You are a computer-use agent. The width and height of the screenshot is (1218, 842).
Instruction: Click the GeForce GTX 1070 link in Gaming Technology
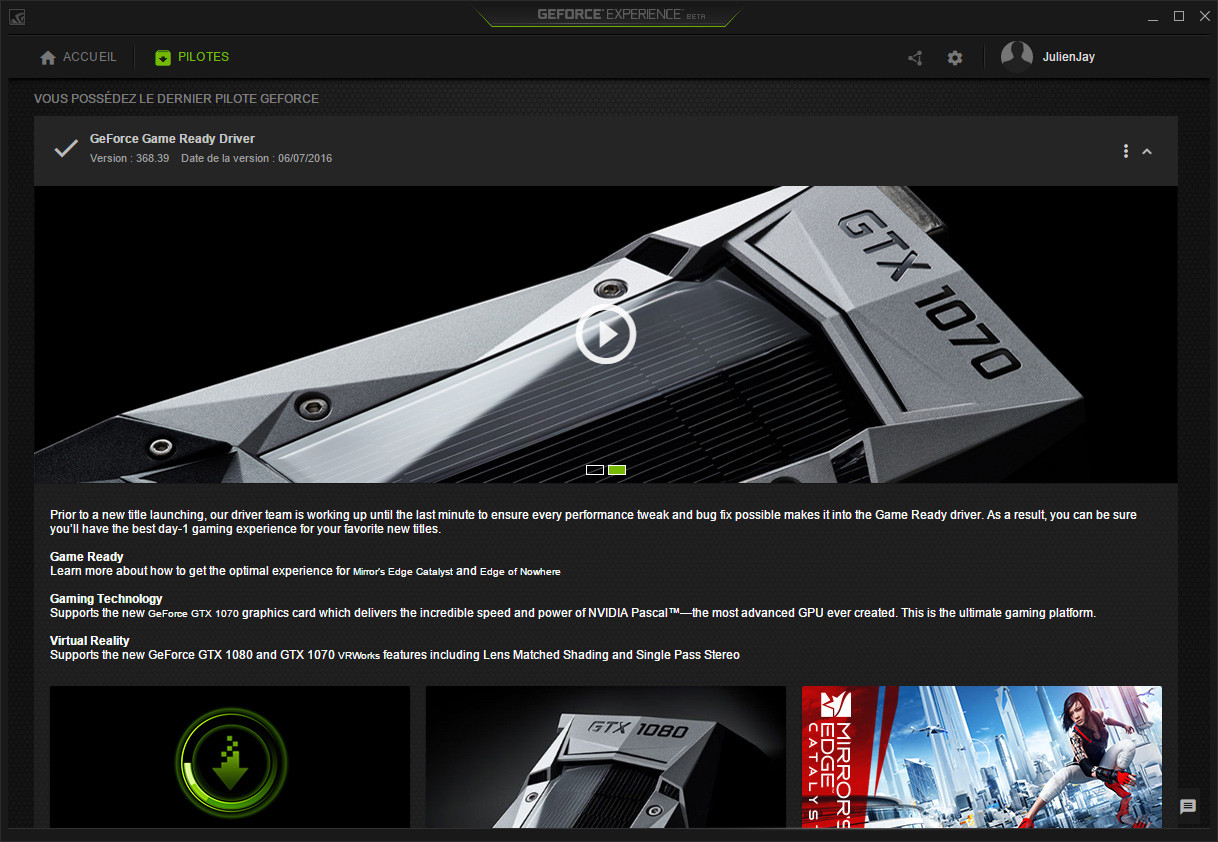[192, 613]
